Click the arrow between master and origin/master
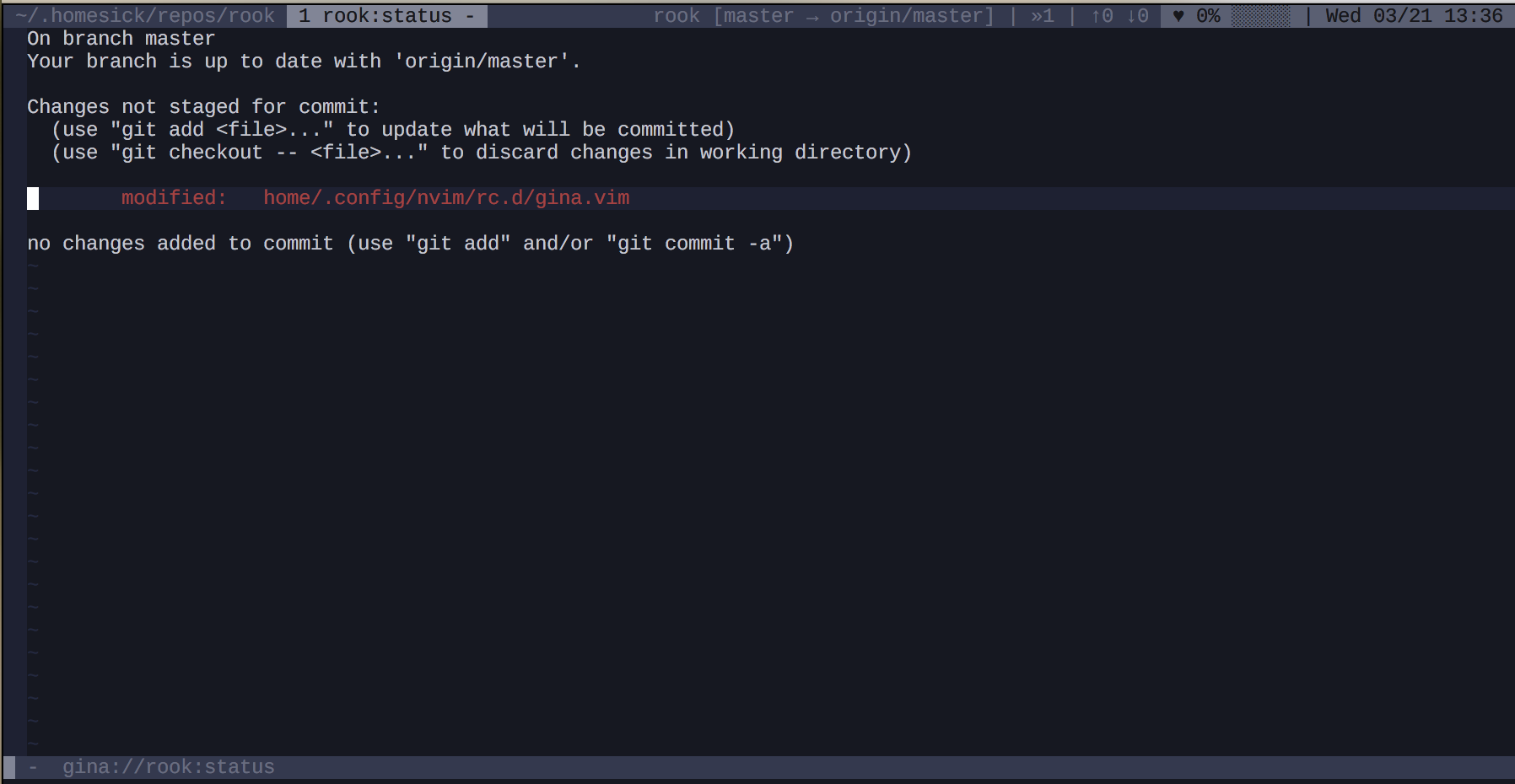The image size is (1515, 784). pyautogui.click(x=812, y=15)
